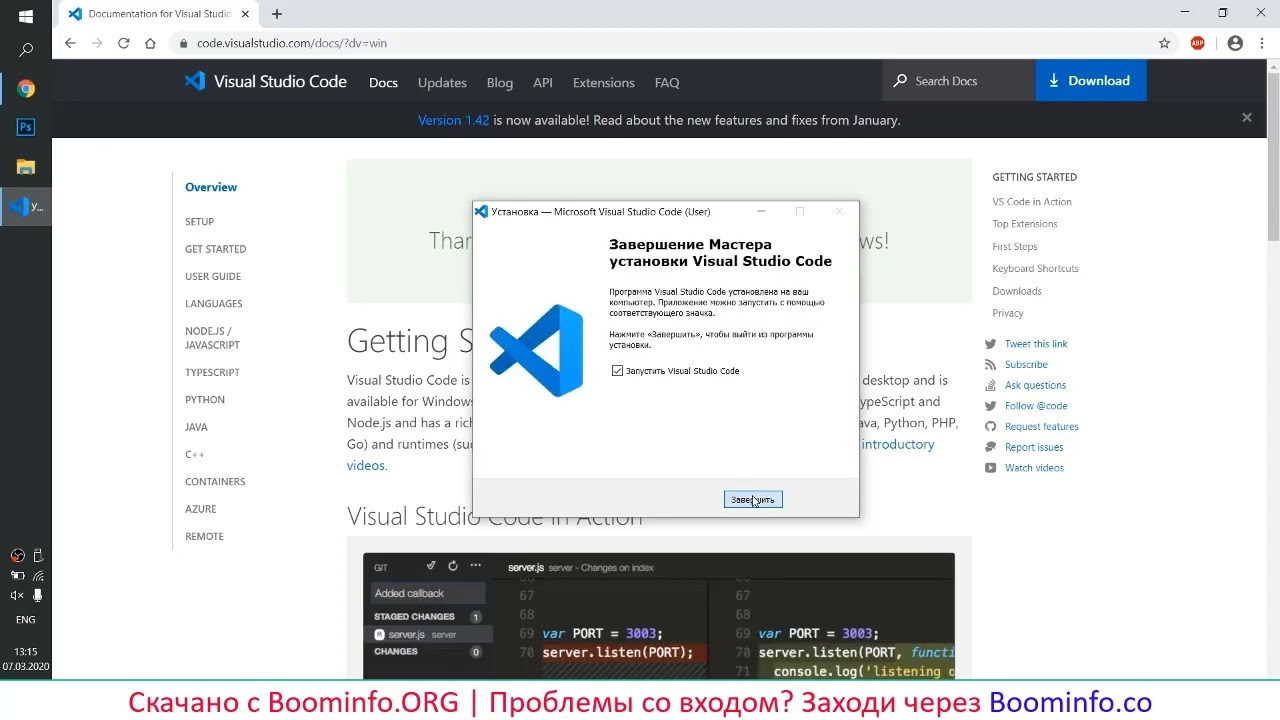Click the taskbar search icon
Image resolution: width=1280 pixels, height=720 pixels.
pyautogui.click(x=26, y=50)
